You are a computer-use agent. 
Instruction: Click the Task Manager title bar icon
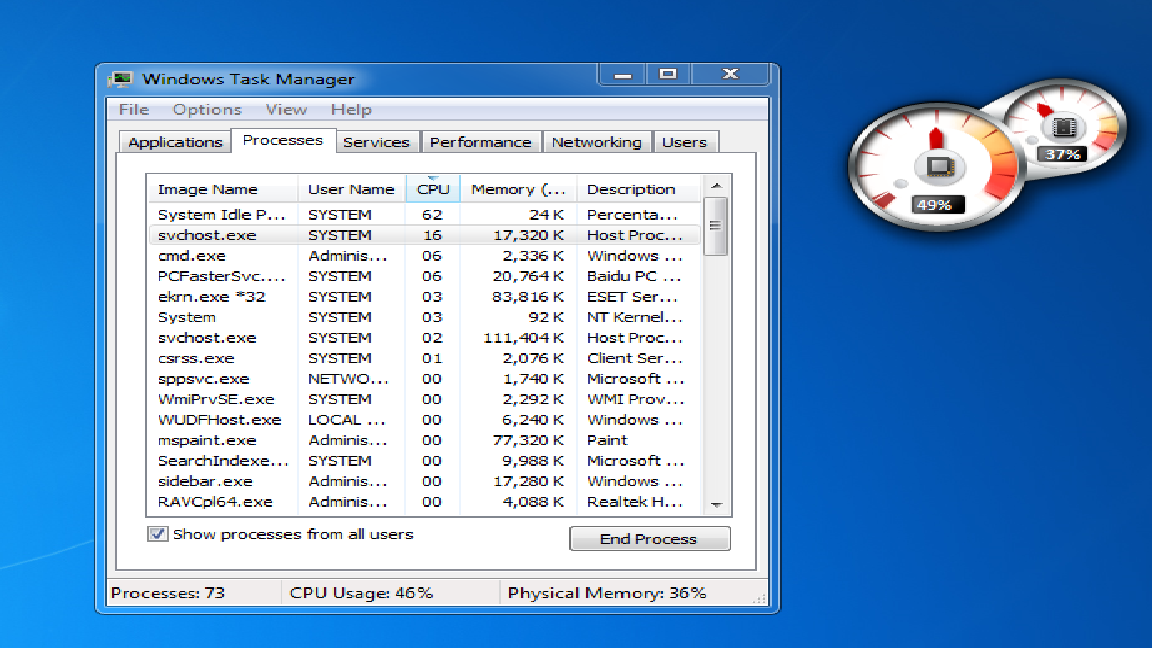tap(120, 79)
